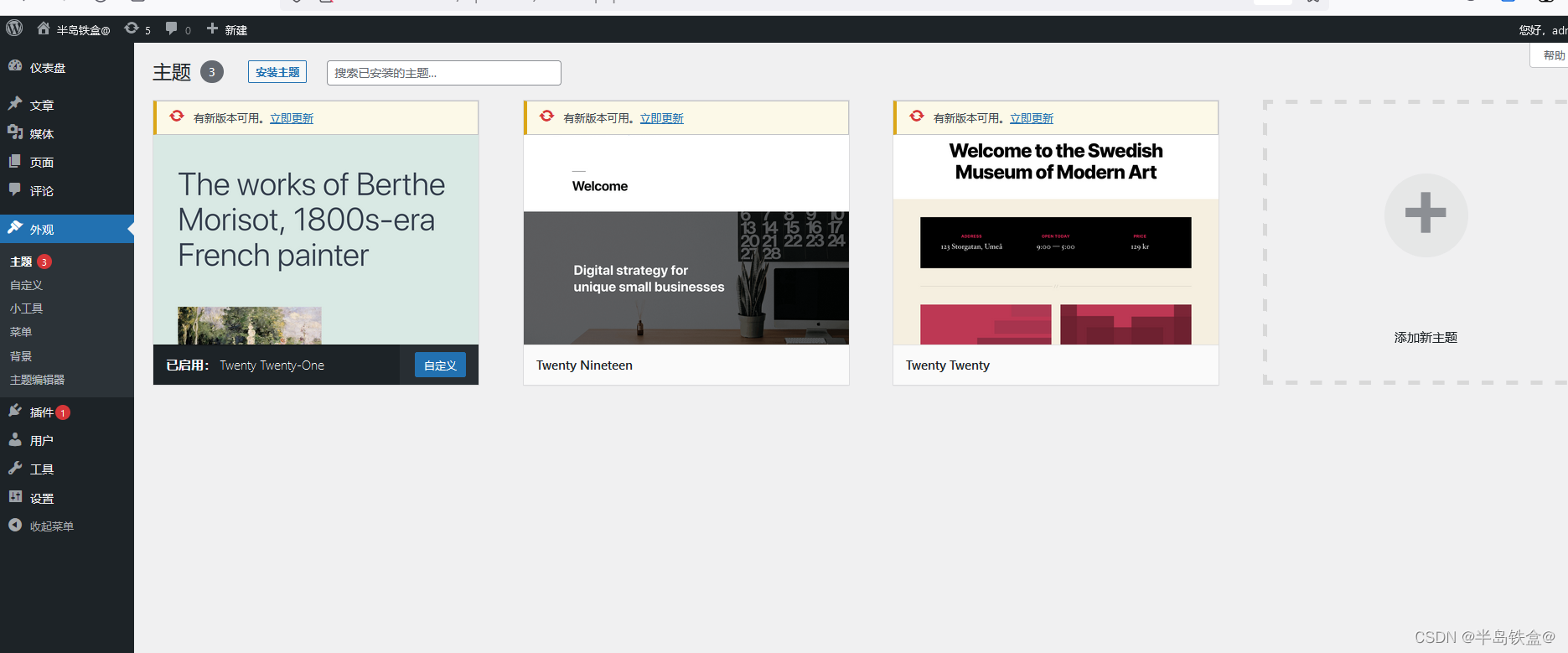The image size is (1568, 653).
Task: Click the WordPress logo in admin bar
Action: (14, 29)
